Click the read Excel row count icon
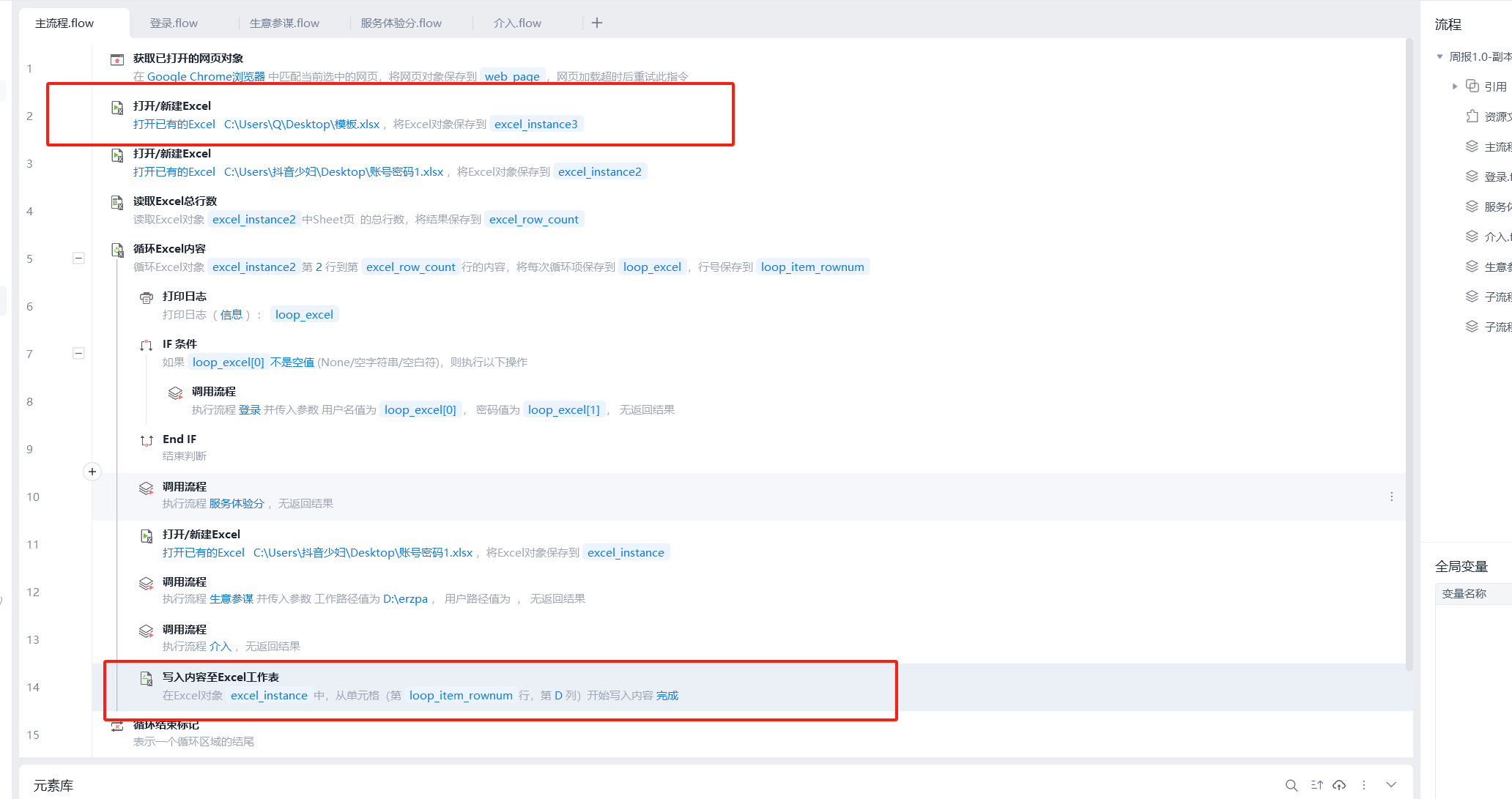Screen dimensions: 1512x799 click(x=117, y=202)
